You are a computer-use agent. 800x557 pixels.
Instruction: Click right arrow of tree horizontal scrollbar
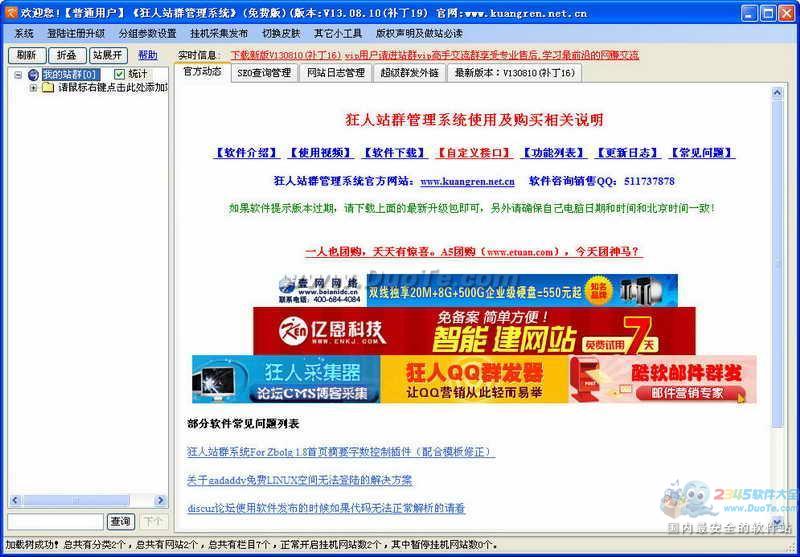tap(160, 500)
